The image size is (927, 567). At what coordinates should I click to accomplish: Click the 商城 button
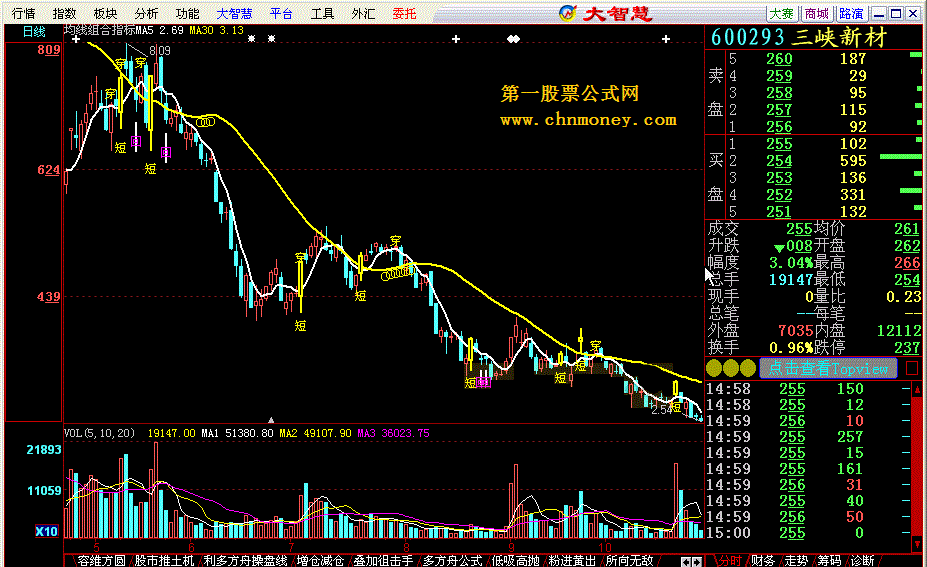point(816,13)
